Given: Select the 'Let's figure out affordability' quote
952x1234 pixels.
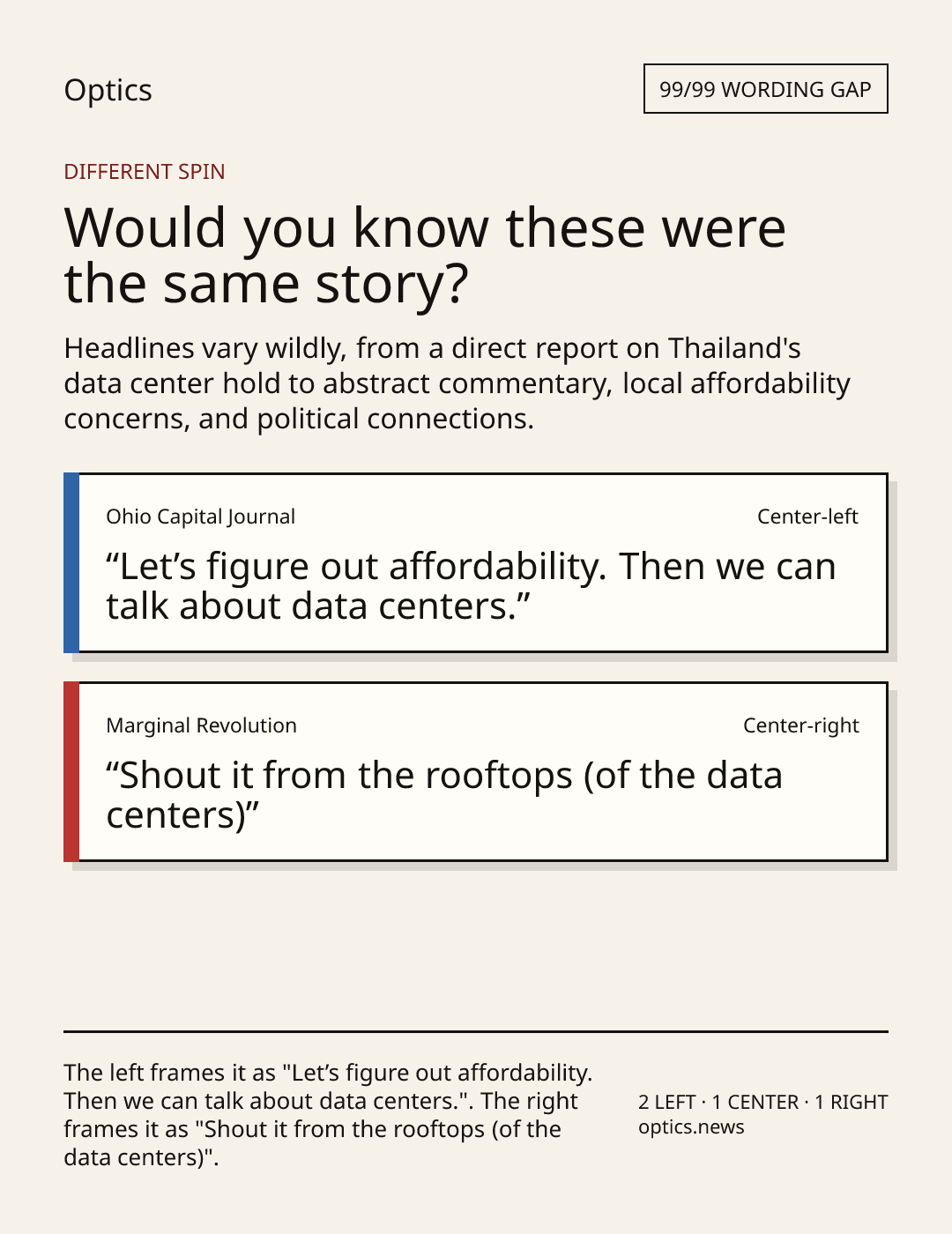Looking at the screenshot, I should 471,586.
